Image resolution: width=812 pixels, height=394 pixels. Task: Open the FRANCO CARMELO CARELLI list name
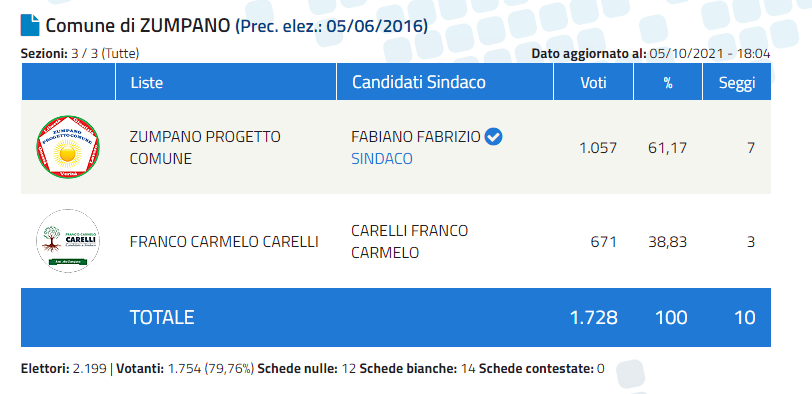pyautogui.click(x=224, y=242)
